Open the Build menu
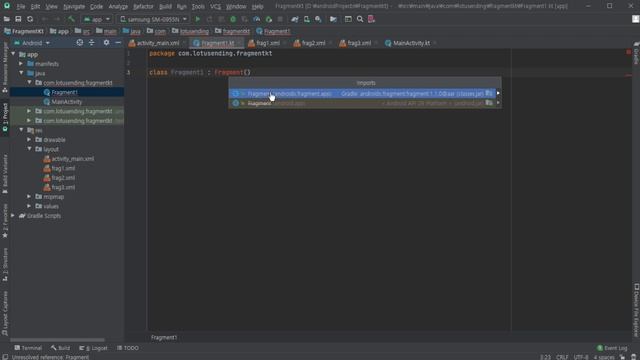Image resolution: width=640 pixels, height=360 pixels. click(165, 7)
